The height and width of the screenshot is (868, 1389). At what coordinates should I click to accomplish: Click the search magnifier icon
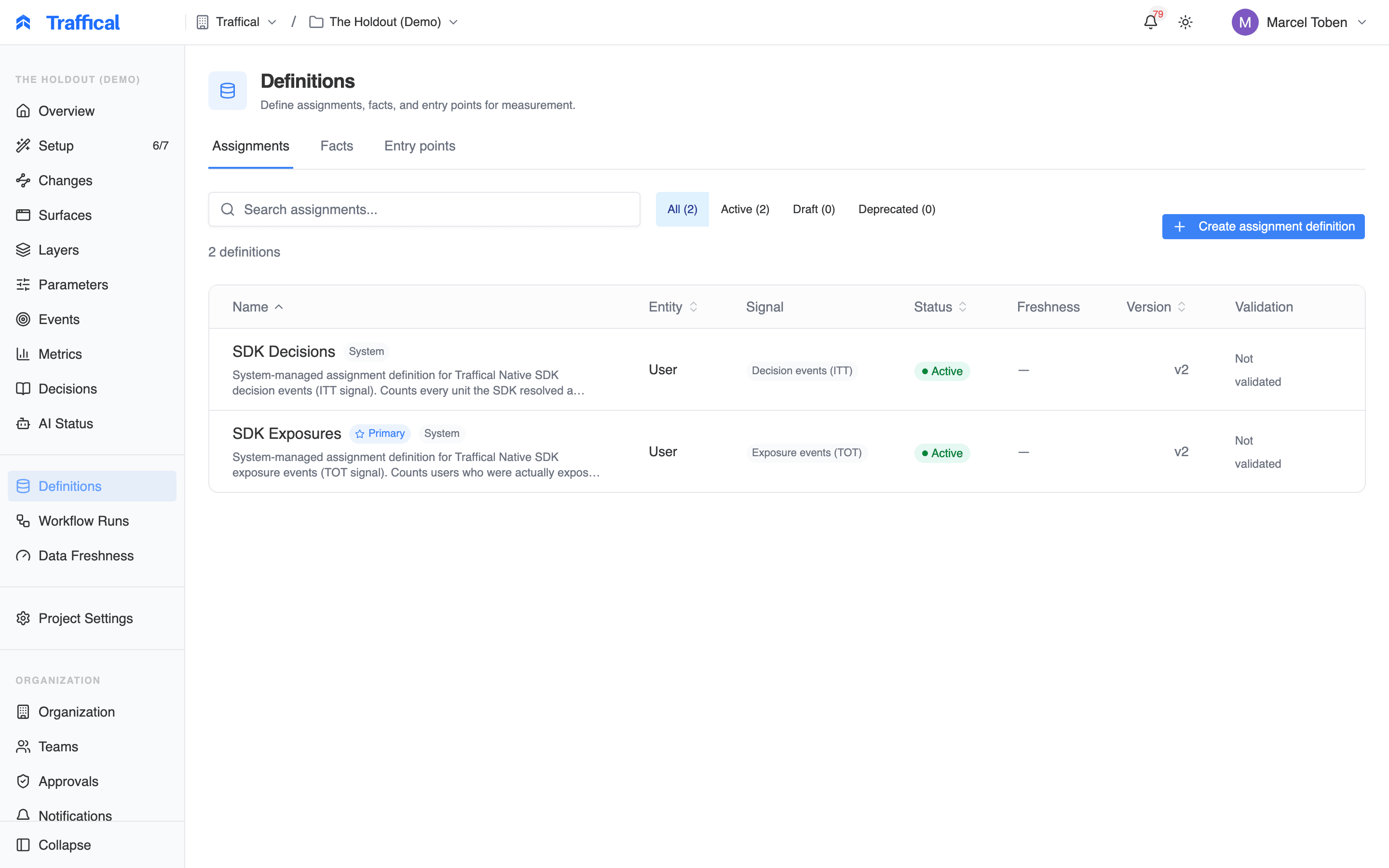pyautogui.click(x=227, y=210)
